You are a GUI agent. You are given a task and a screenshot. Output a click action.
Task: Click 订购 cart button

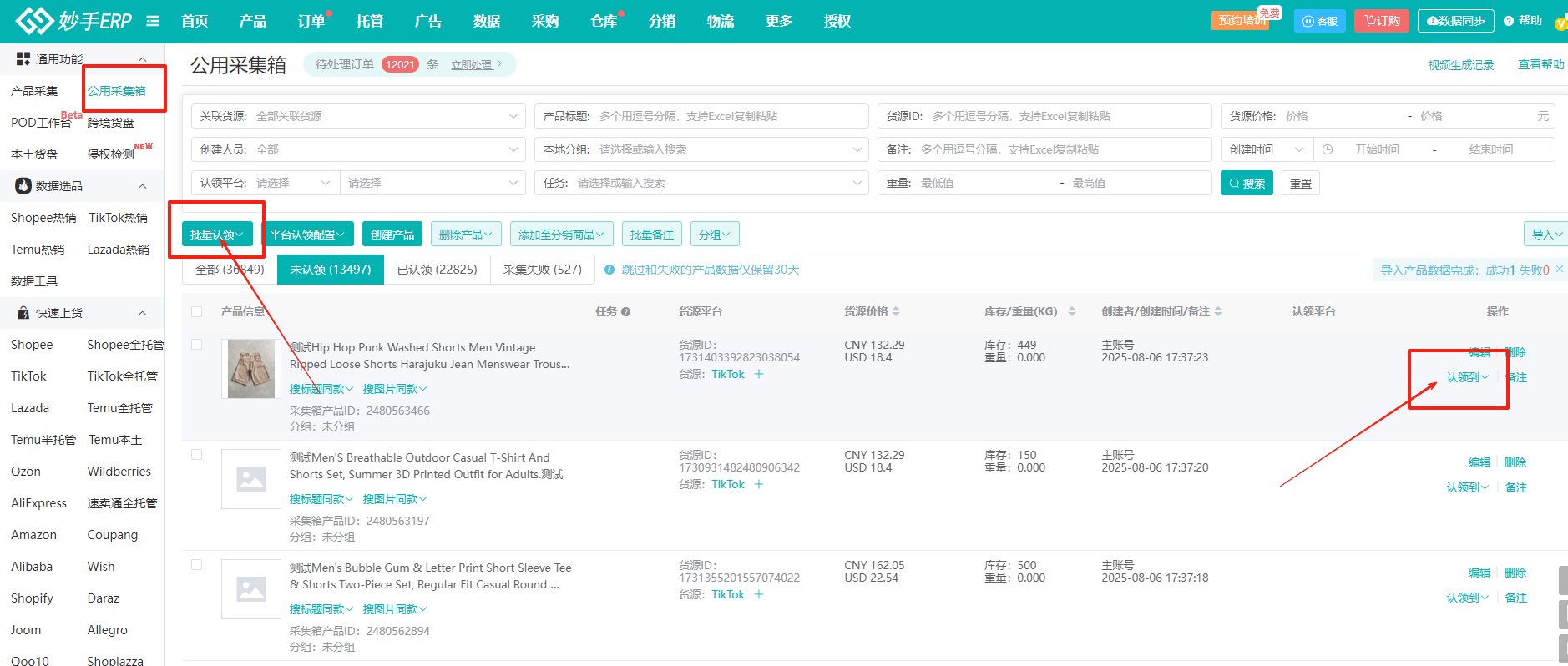1382,21
